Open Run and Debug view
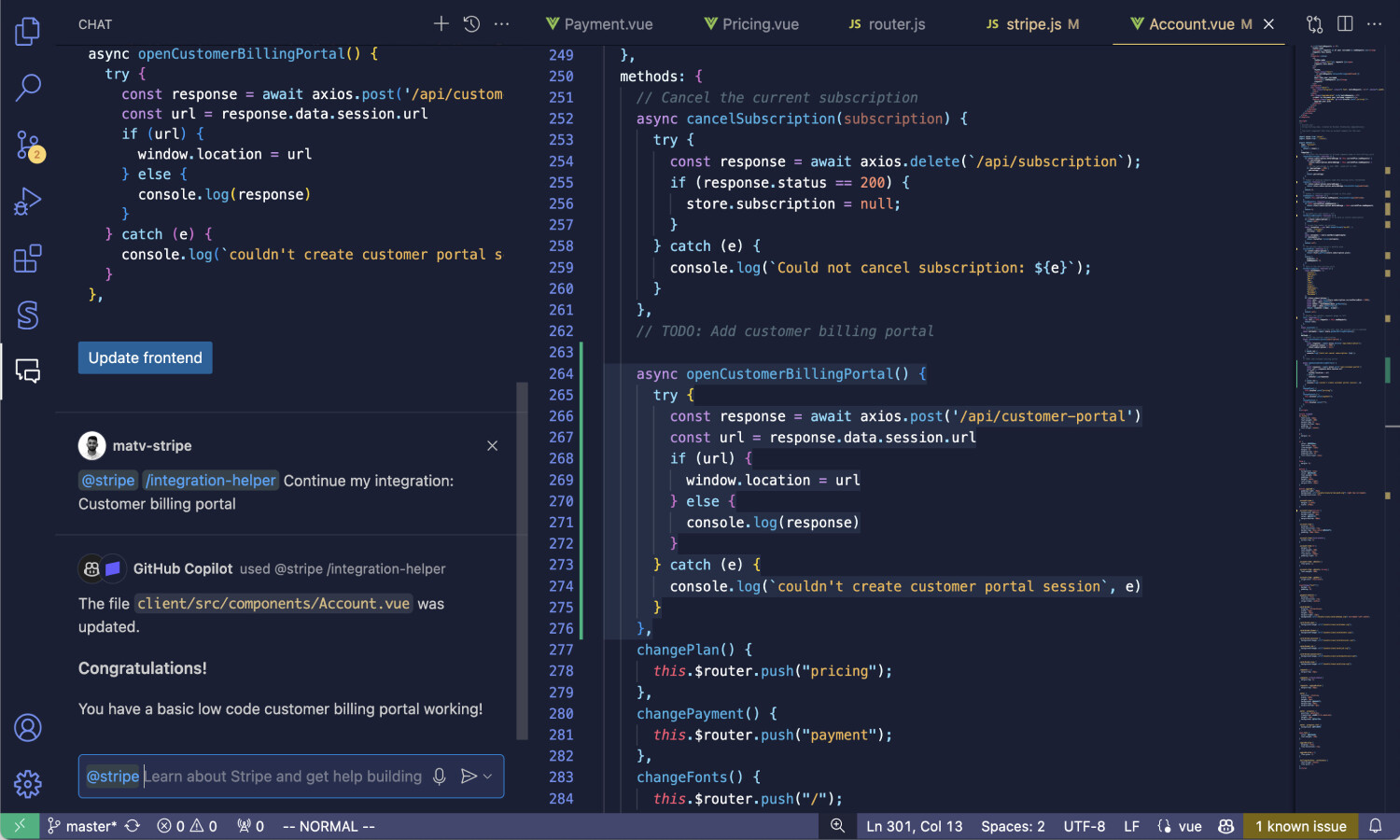 coord(28,202)
